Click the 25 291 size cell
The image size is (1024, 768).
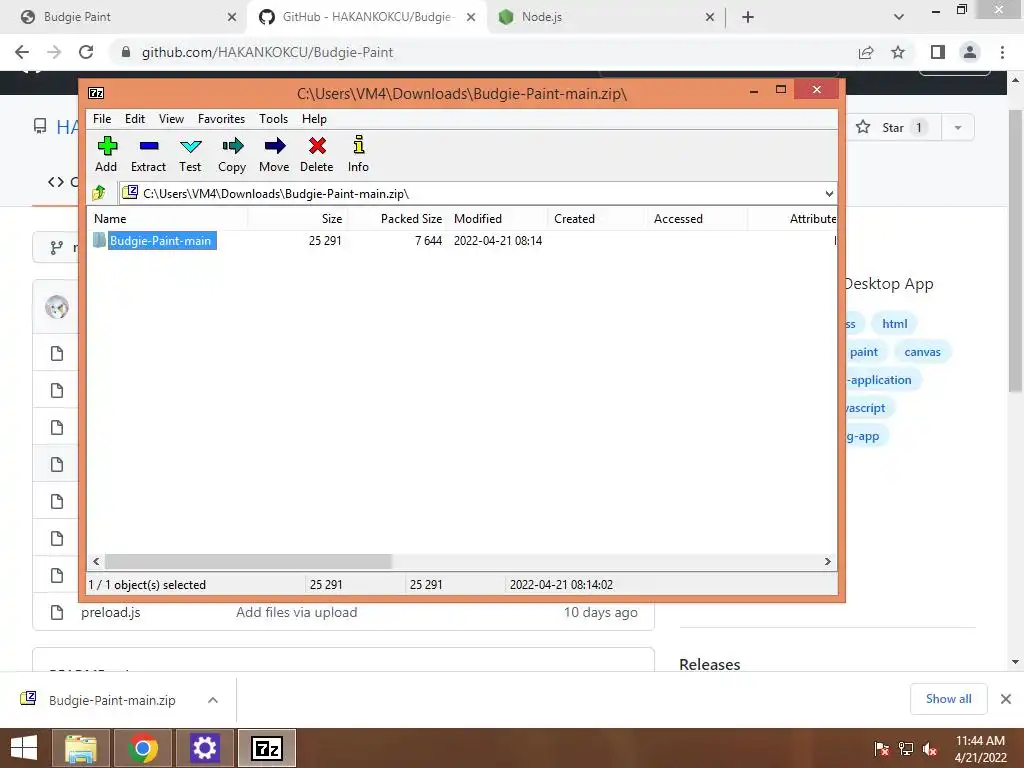point(325,240)
